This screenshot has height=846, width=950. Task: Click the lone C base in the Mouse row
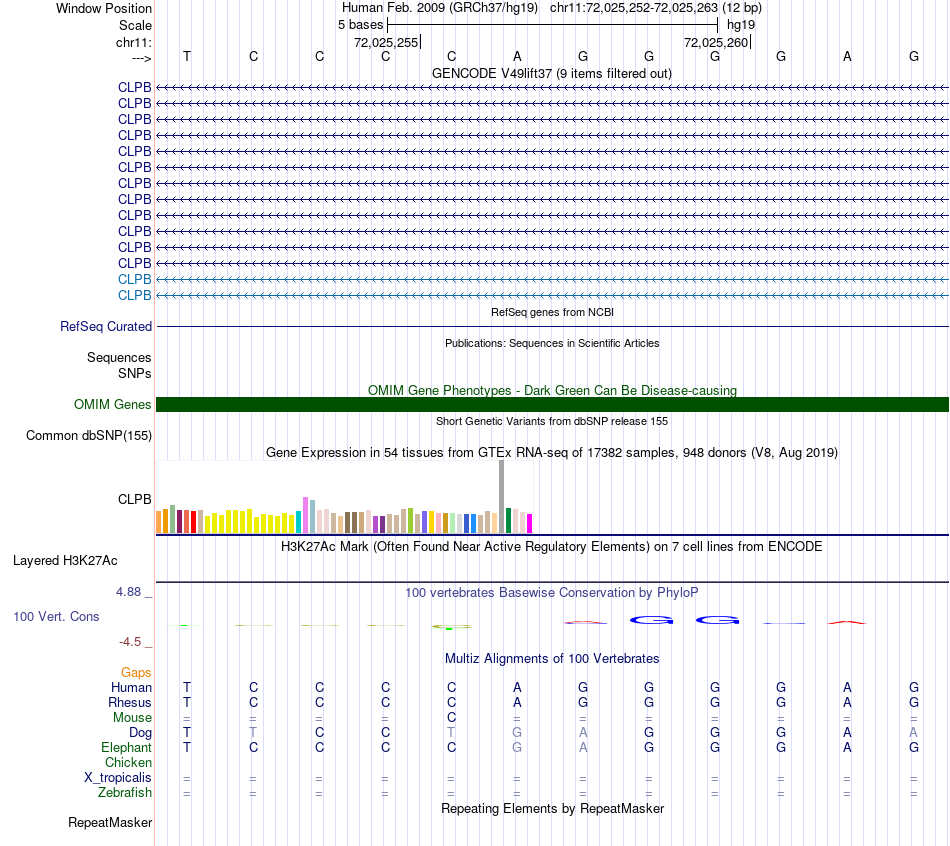coord(451,718)
